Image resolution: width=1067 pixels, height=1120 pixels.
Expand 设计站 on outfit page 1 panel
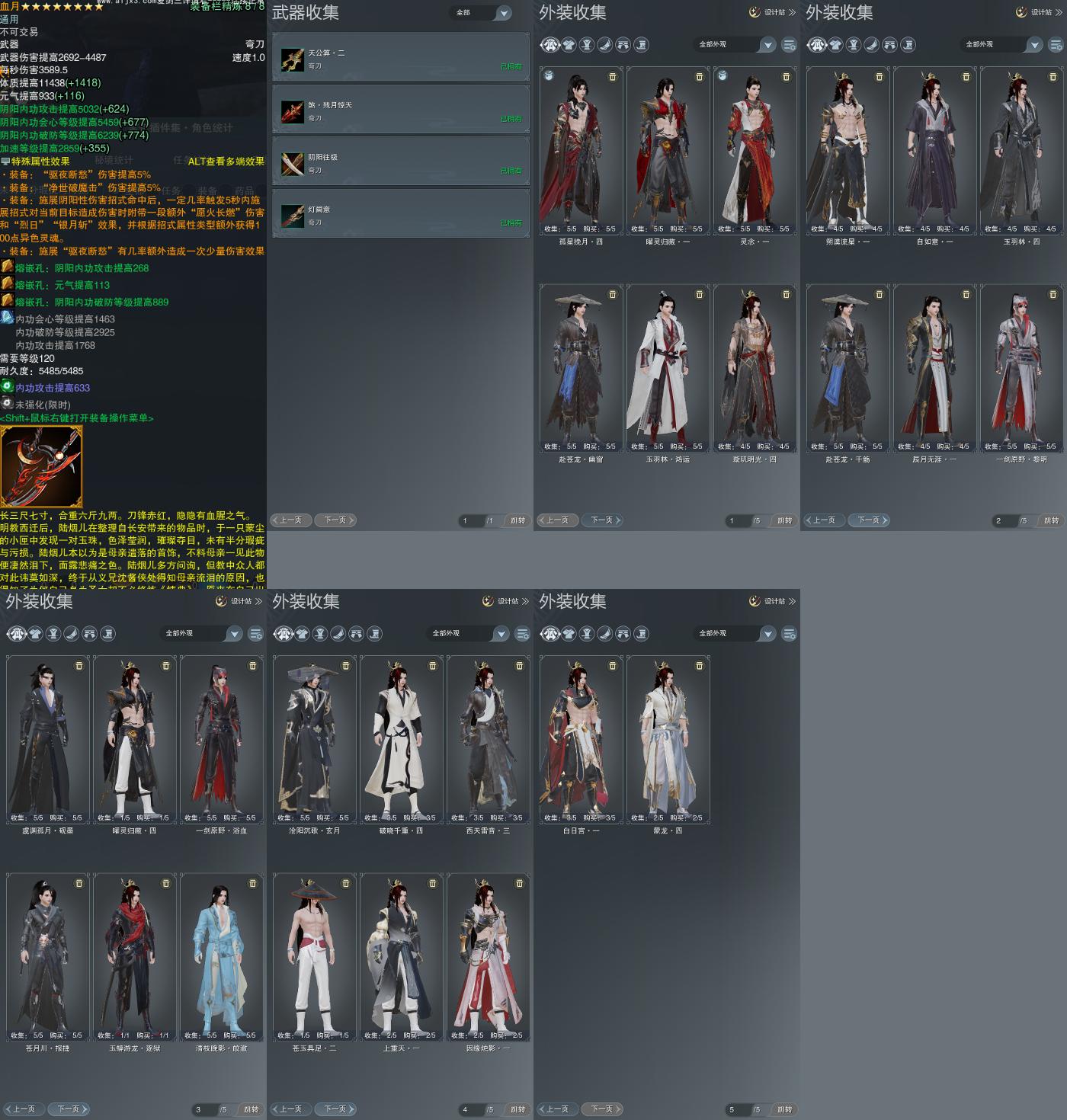coord(772,12)
